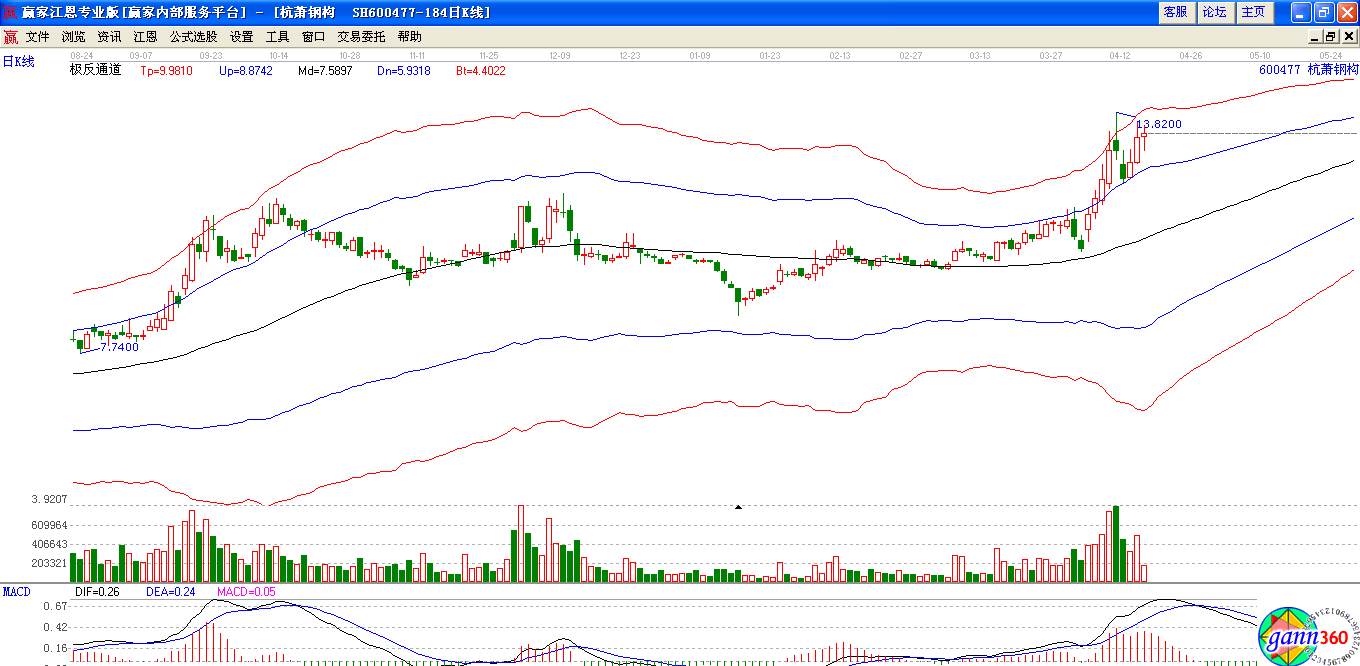The height and width of the screenshot is (666, 1360).
Task: Close the inner chart window
Action: pyautogui.click(x=1347, y=37)
